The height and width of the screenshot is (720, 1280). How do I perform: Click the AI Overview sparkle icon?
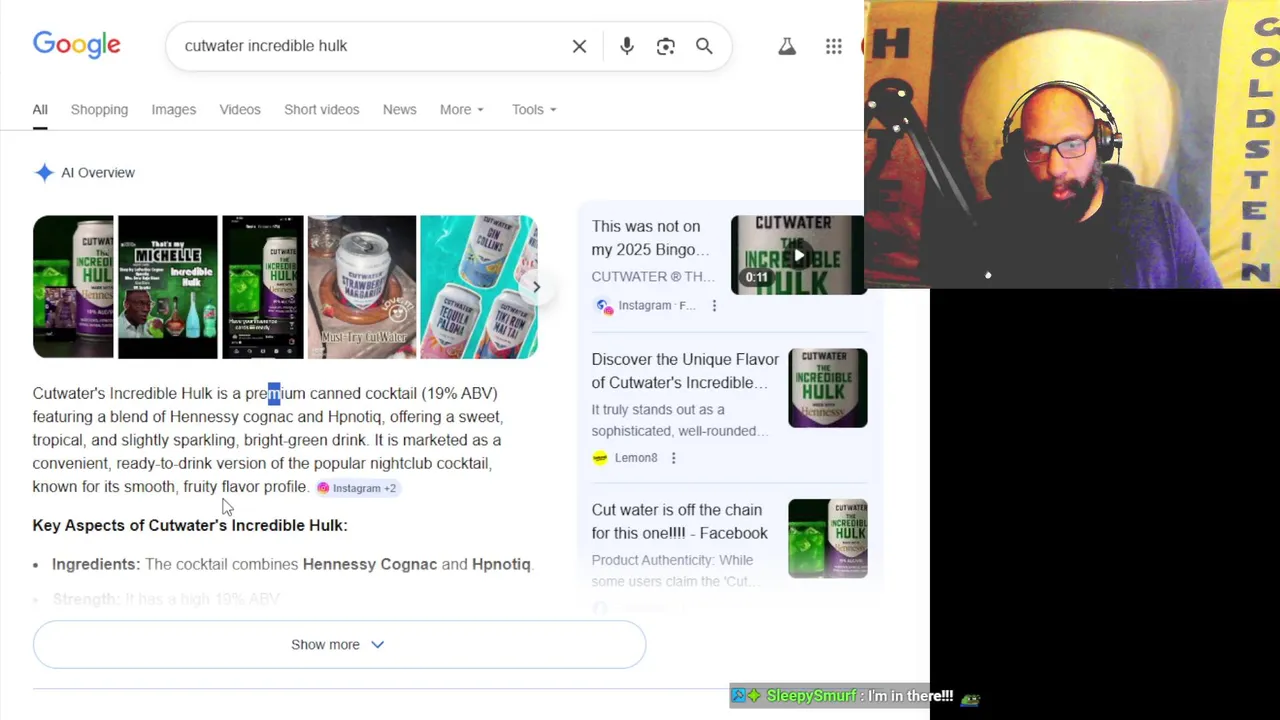[44, 172]
